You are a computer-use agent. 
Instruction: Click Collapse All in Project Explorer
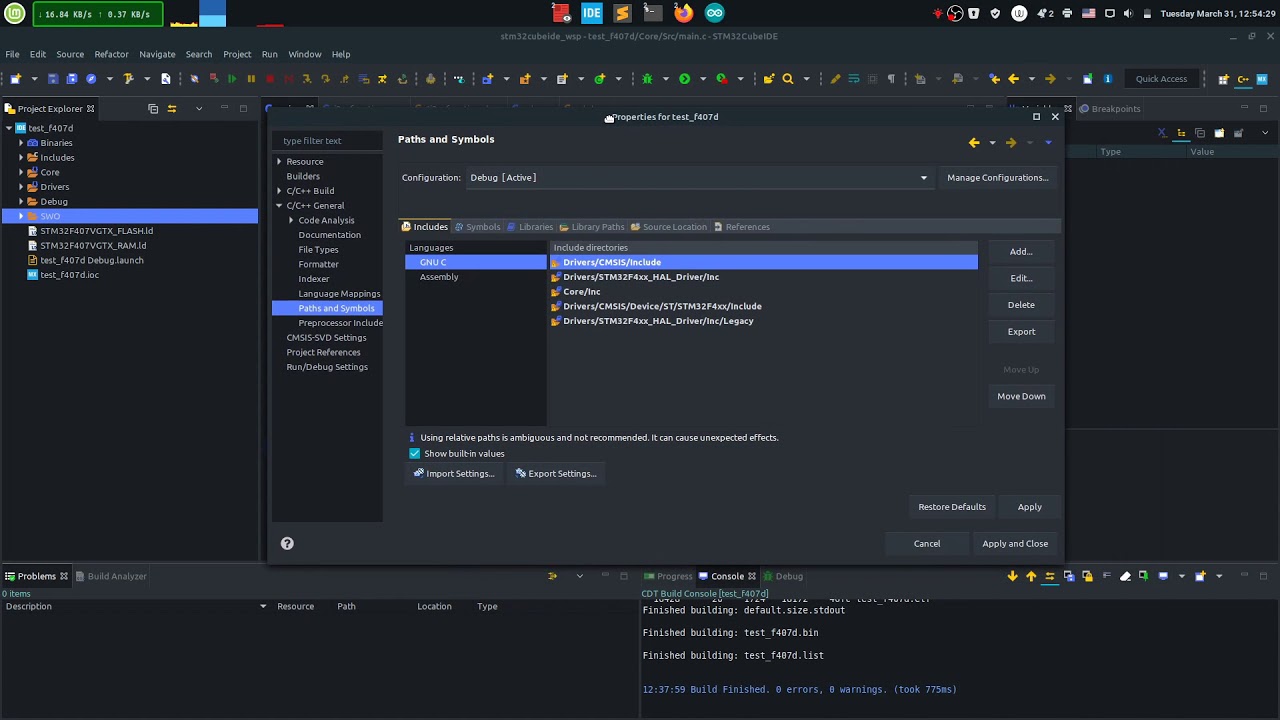pos(153,108)
